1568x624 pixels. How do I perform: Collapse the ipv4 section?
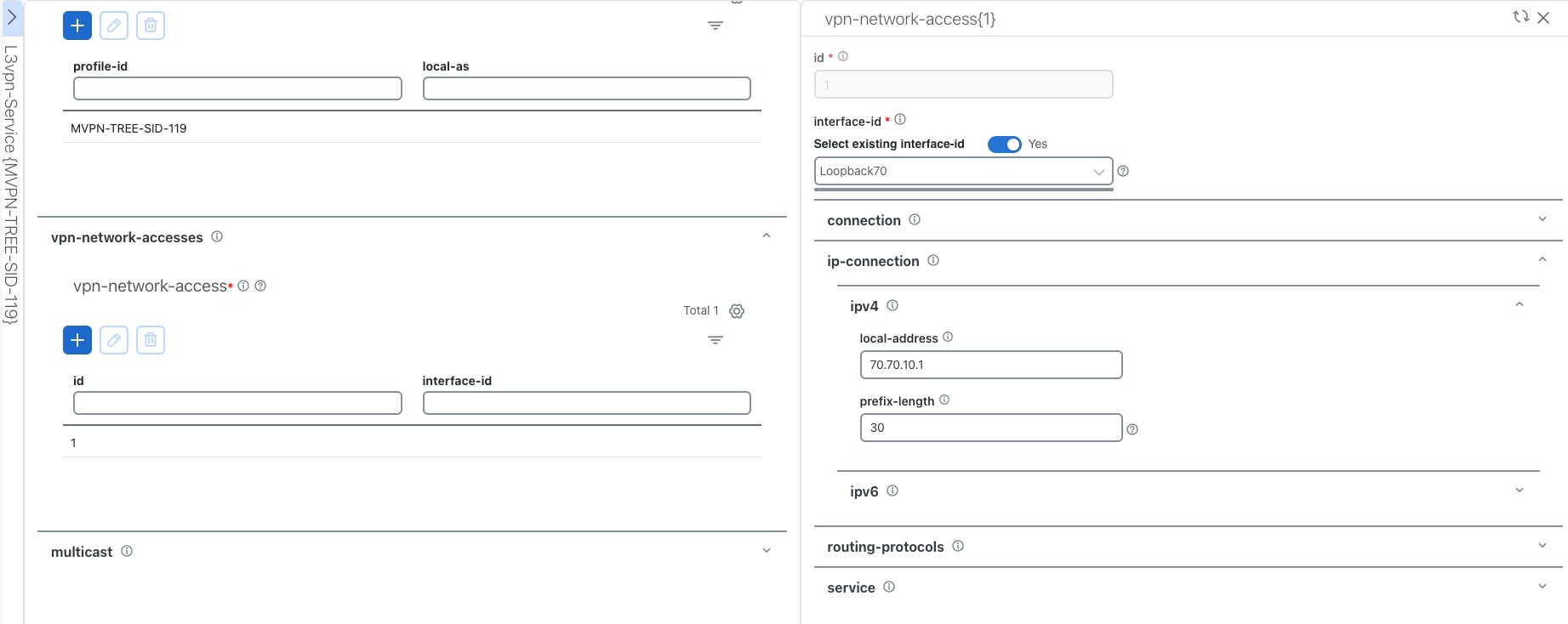point(1520,303)
